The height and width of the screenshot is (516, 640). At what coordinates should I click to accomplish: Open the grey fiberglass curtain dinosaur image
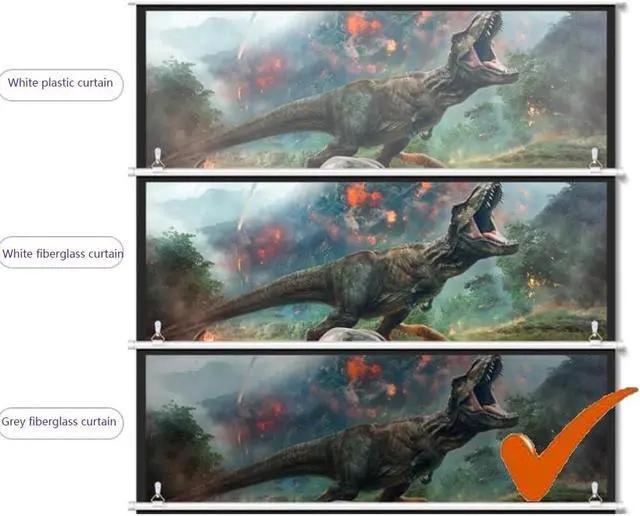pyautogui.click(x=376, y=428)
